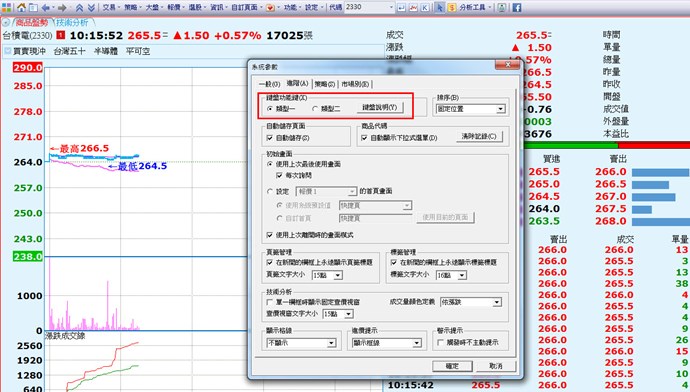Click the 確定 button
Screen dimensions: 690x392
coord(452,366)
